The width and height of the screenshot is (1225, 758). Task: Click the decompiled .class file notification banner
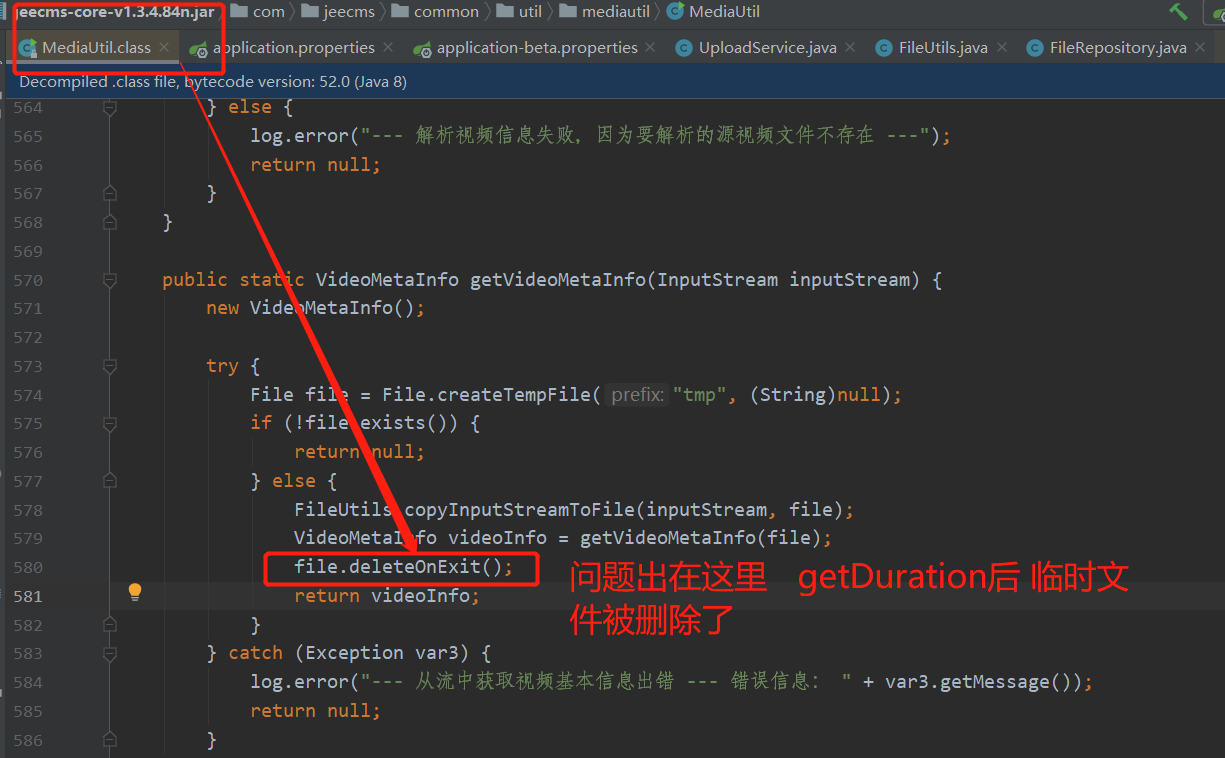point(612,82)
